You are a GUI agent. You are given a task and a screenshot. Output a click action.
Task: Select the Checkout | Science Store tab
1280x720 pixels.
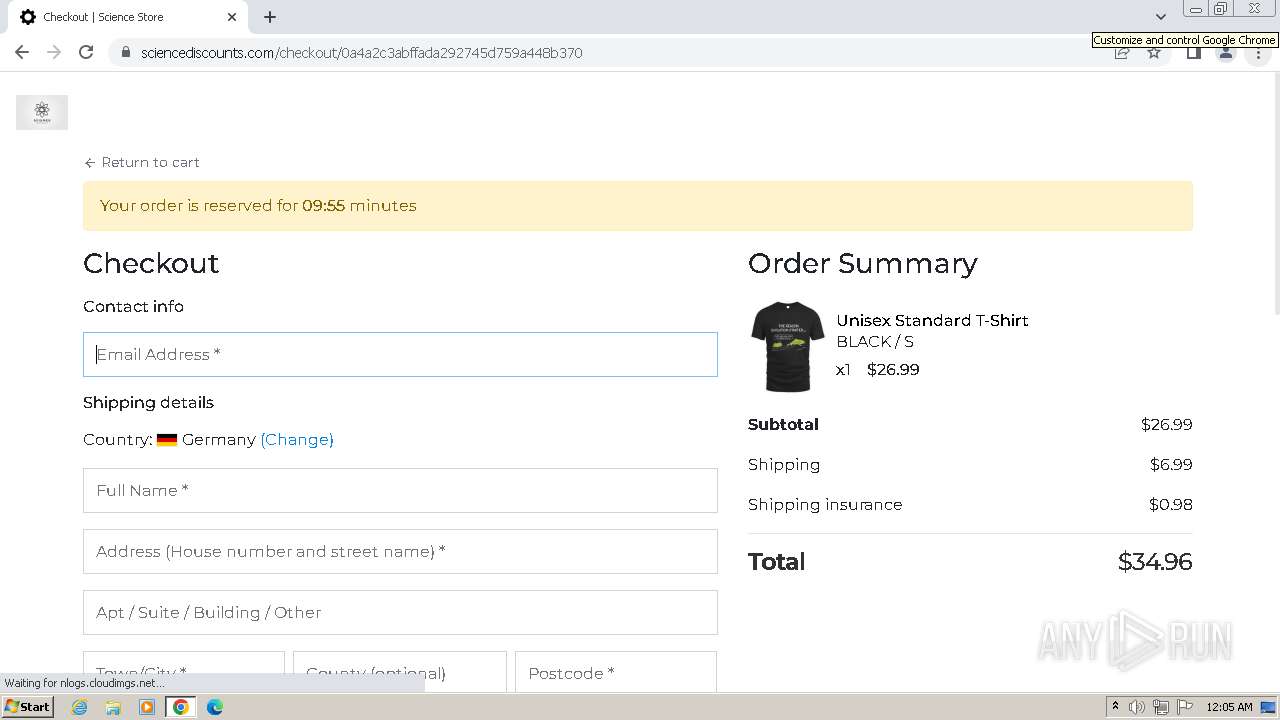(x=120, y=17)
